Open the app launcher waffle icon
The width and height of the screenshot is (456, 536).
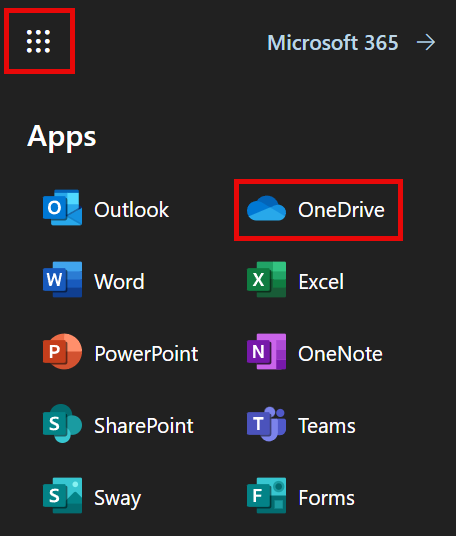pyautogui.click(x=38, y=41)
